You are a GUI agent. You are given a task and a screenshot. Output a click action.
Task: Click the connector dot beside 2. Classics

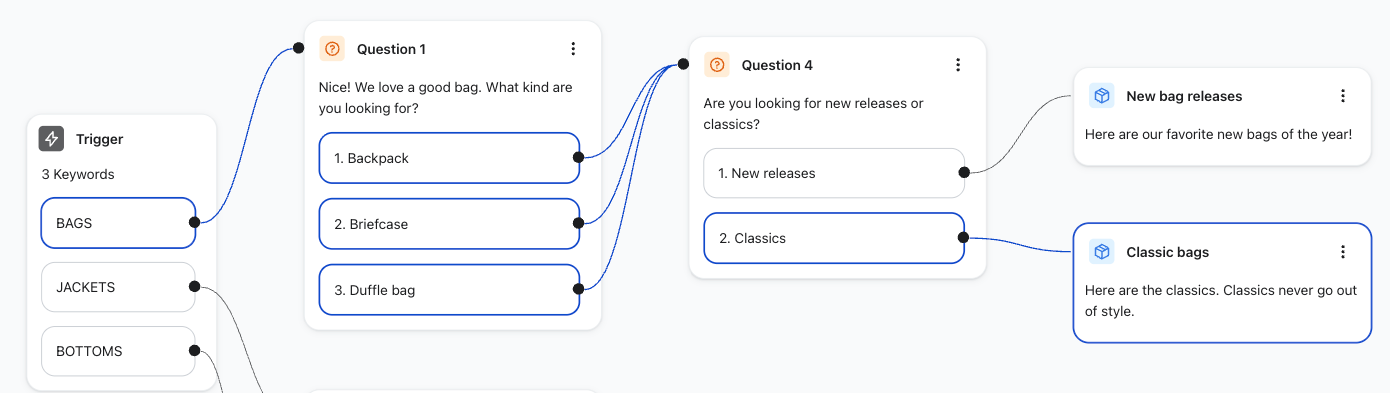[x=963, y=237]
